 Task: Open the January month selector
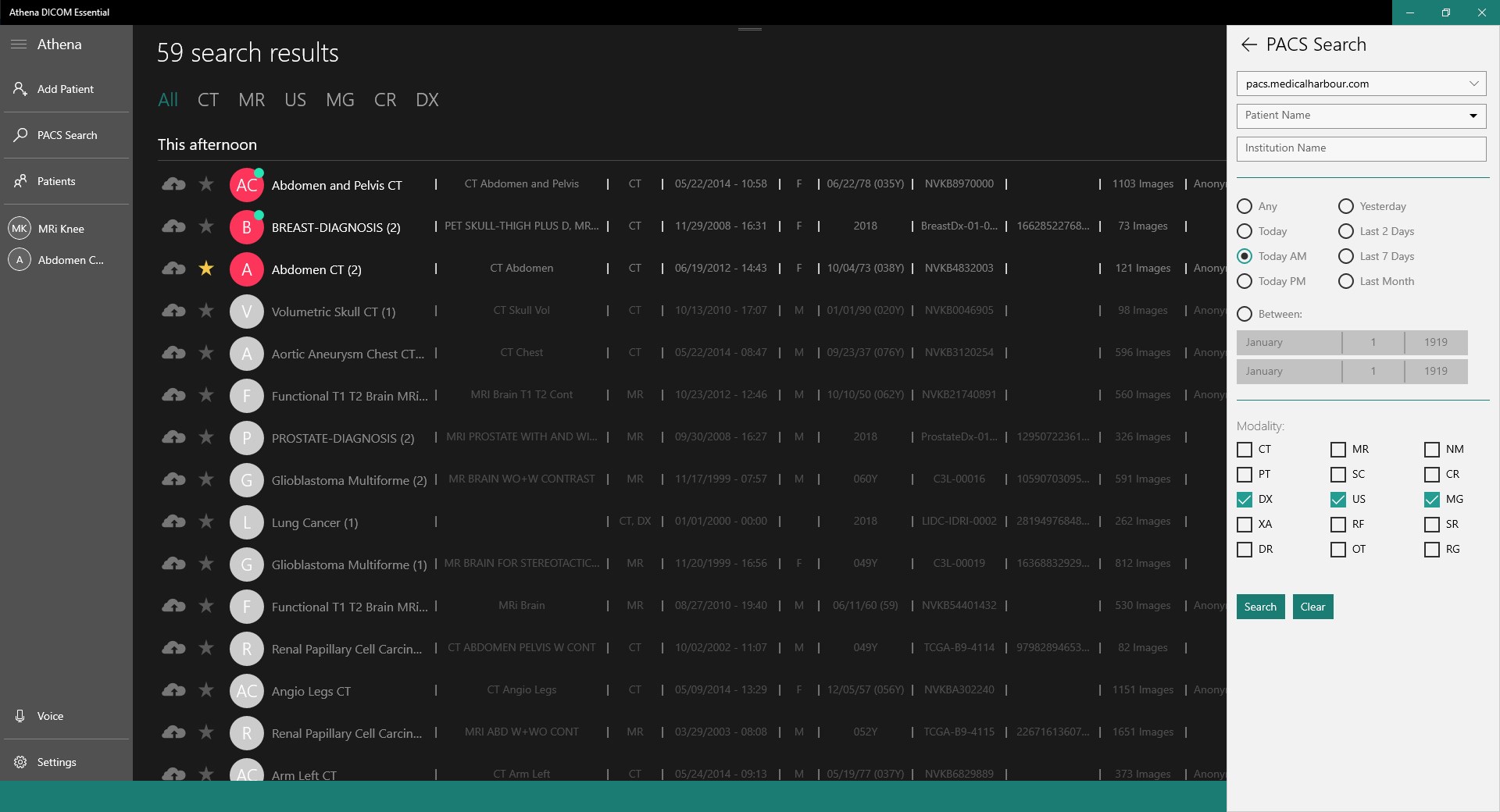pos(1287,342)
